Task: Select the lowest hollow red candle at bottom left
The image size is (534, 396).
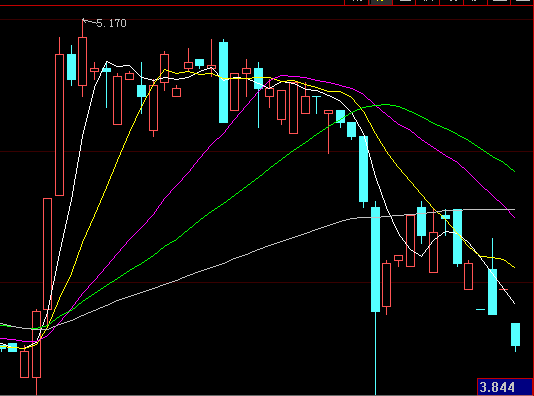Action: pyautogui.click(x=24, y=364)
